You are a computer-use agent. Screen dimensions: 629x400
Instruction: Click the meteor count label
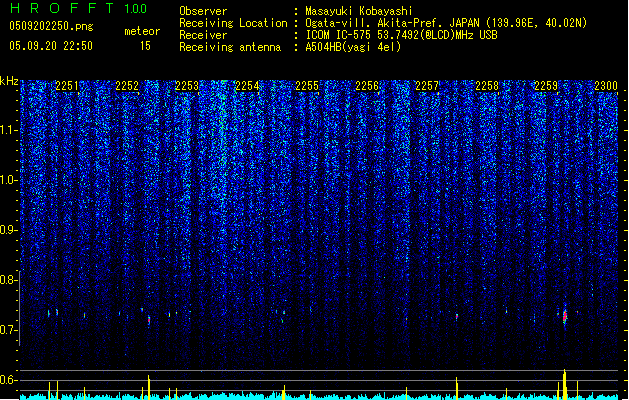(x=142, y=31)
